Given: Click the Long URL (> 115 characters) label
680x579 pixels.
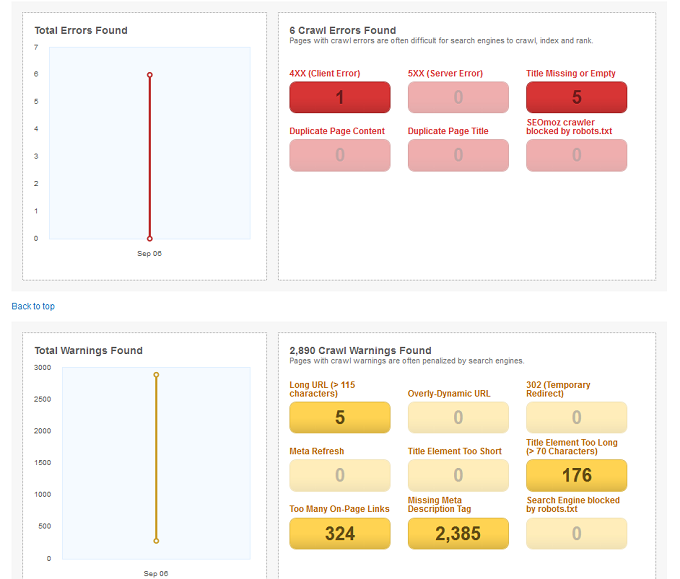Looking at the screenshot, I should click(x=322, y=389).
